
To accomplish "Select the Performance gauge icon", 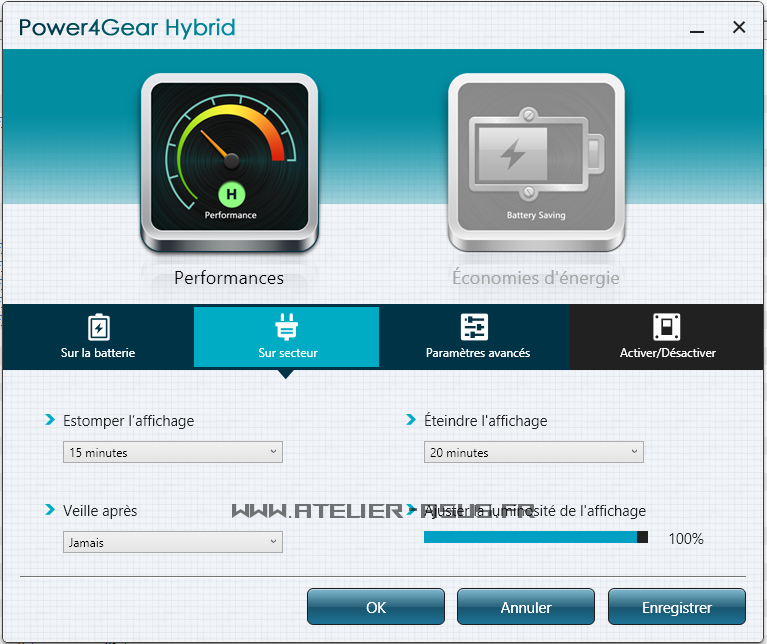I will tap(230, 161).
